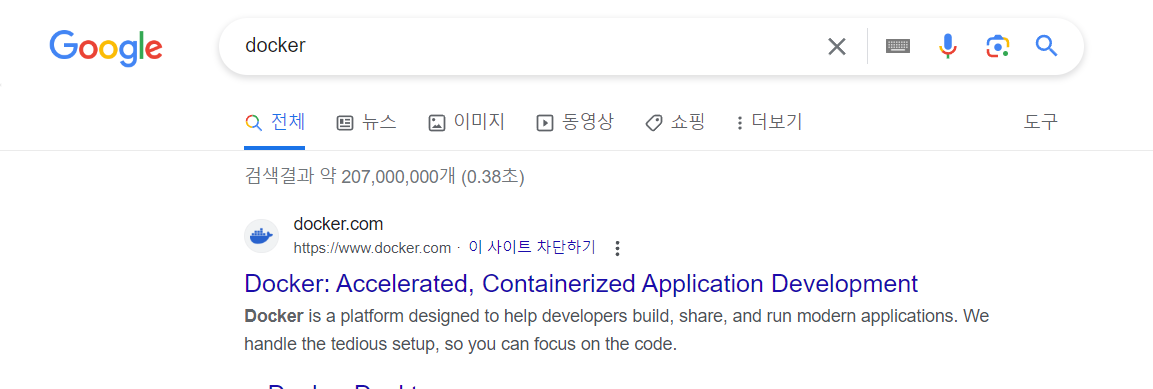Open the Docker: Accelerated, Containerized Application Development result
1153x389 pixels.
coord(581,283)
